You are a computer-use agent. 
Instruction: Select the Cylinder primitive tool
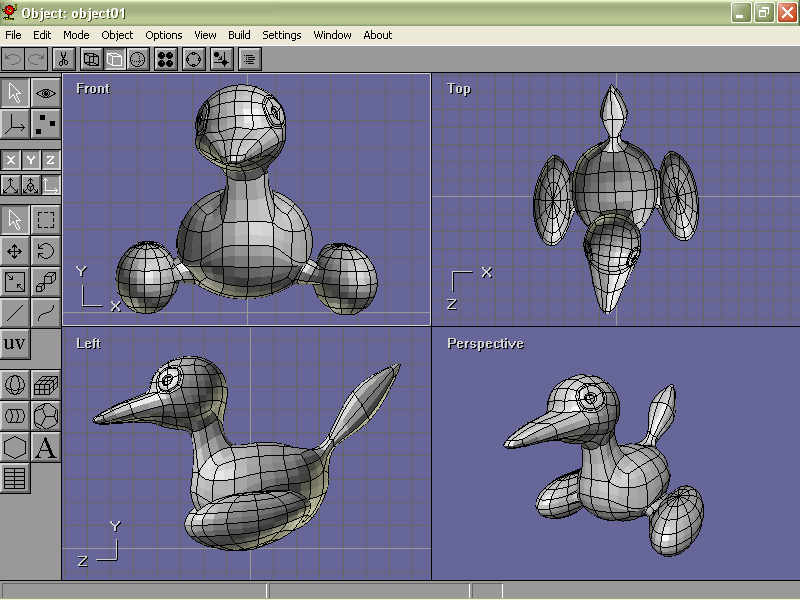(x=15, y=416)
